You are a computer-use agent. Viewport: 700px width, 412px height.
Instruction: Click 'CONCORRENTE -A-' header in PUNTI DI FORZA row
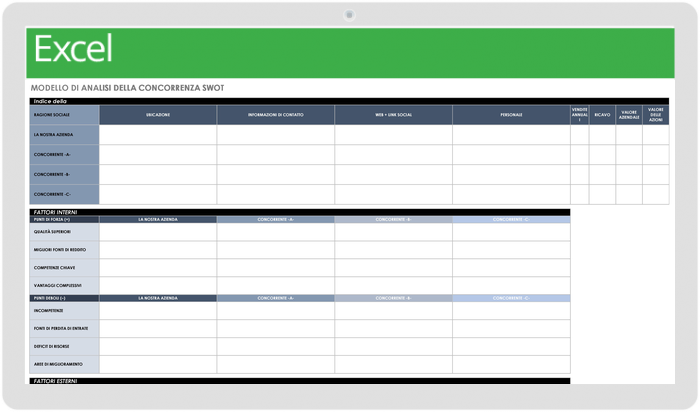[275, 220]
